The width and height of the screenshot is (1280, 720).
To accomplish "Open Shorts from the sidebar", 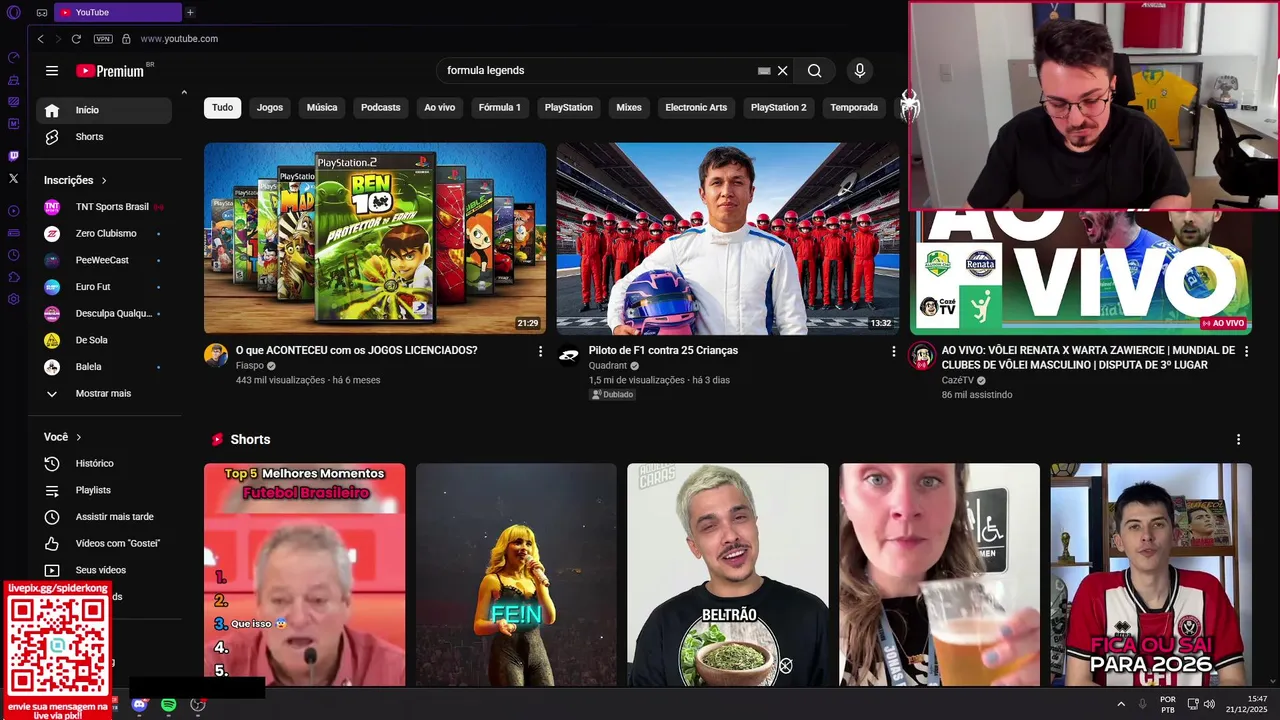I will [x=104, y=137].
